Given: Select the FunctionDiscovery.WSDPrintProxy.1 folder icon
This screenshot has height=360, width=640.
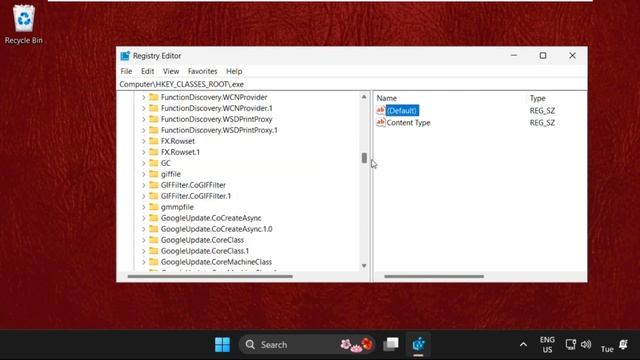Looking at the screenshot, I should (x=153, y=130).
